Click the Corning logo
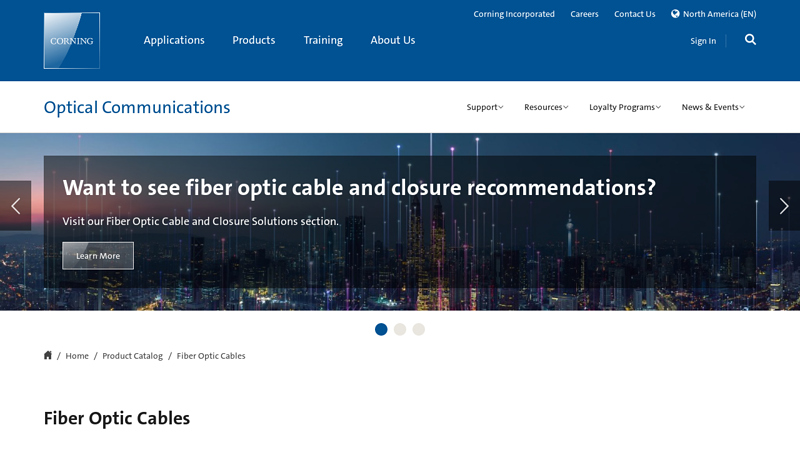Screen dimensions: 800x450 (72, 40)
